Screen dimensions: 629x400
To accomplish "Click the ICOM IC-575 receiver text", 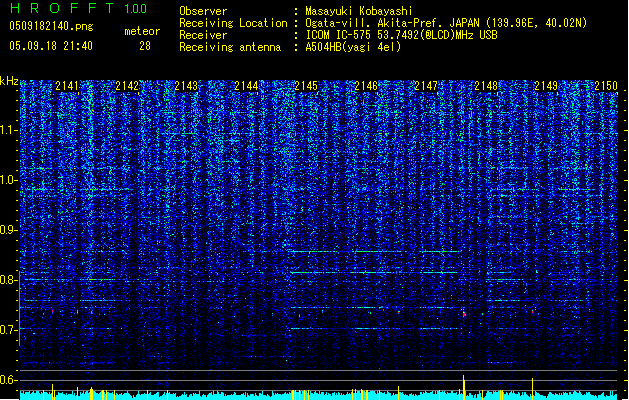I will [x=401, y=35].
